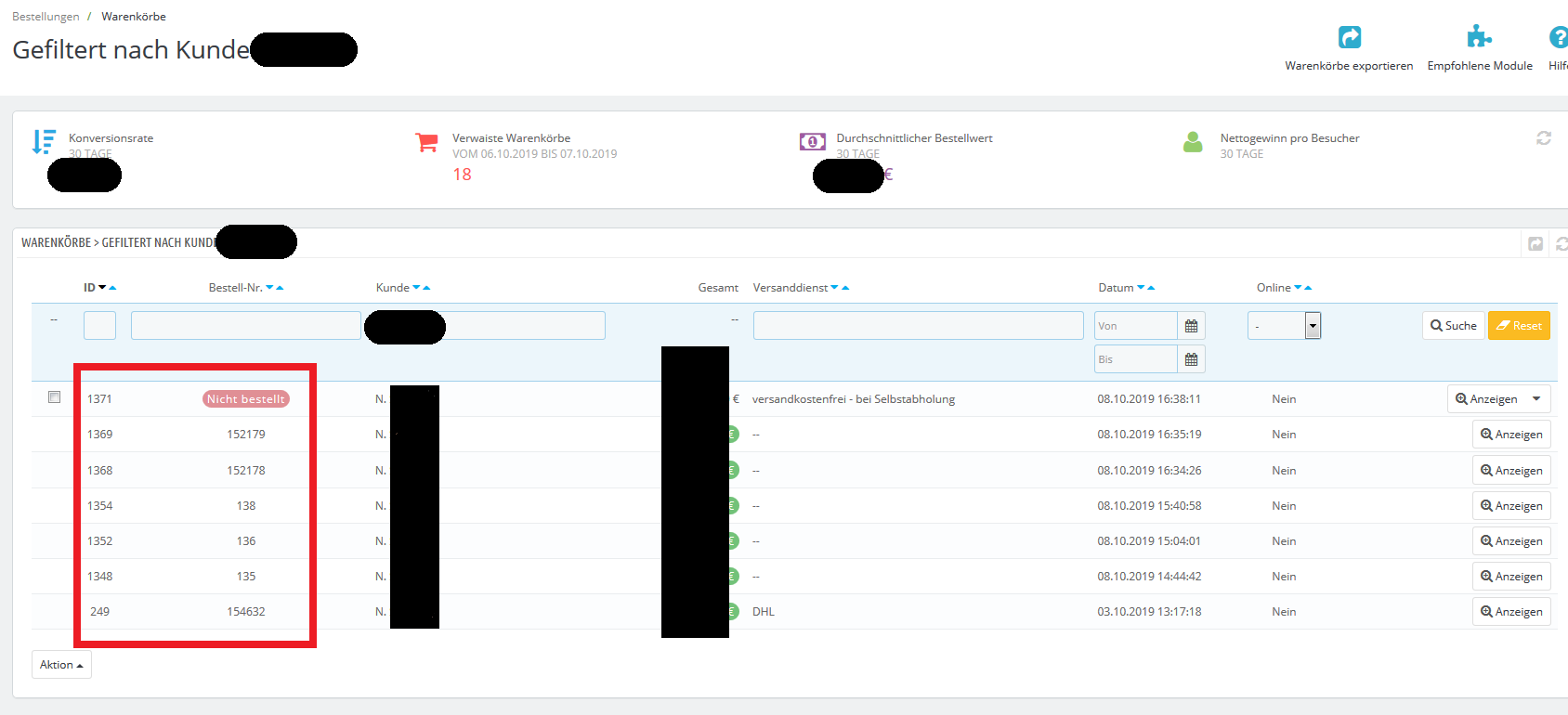Click order number 154632

(246, 612)
